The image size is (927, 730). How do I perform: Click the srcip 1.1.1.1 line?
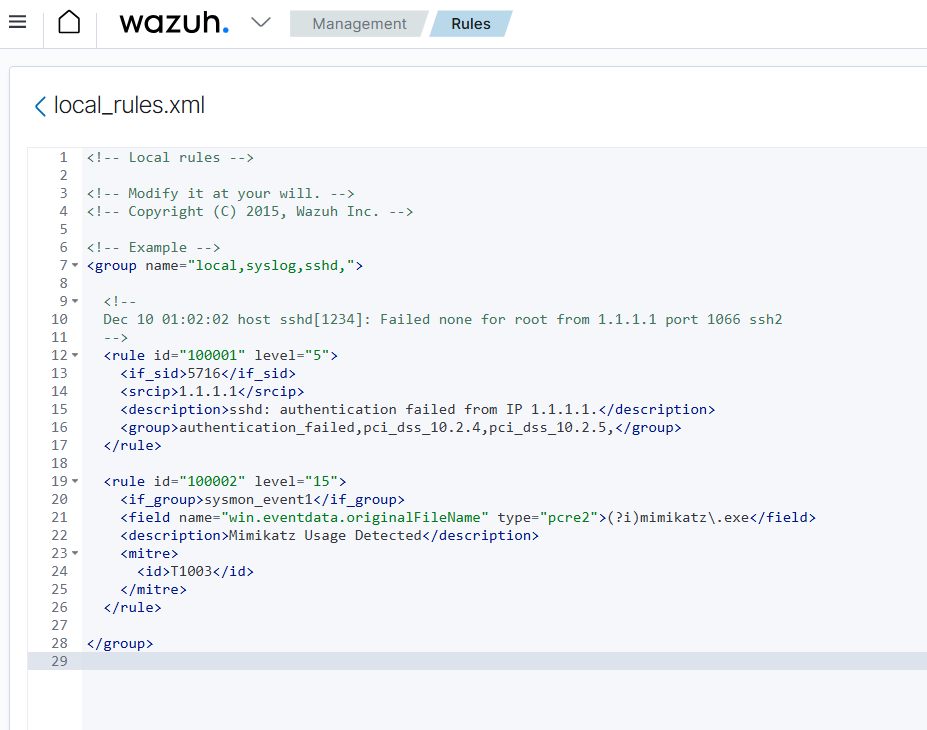pyautogui.click(x=212, y=392)
